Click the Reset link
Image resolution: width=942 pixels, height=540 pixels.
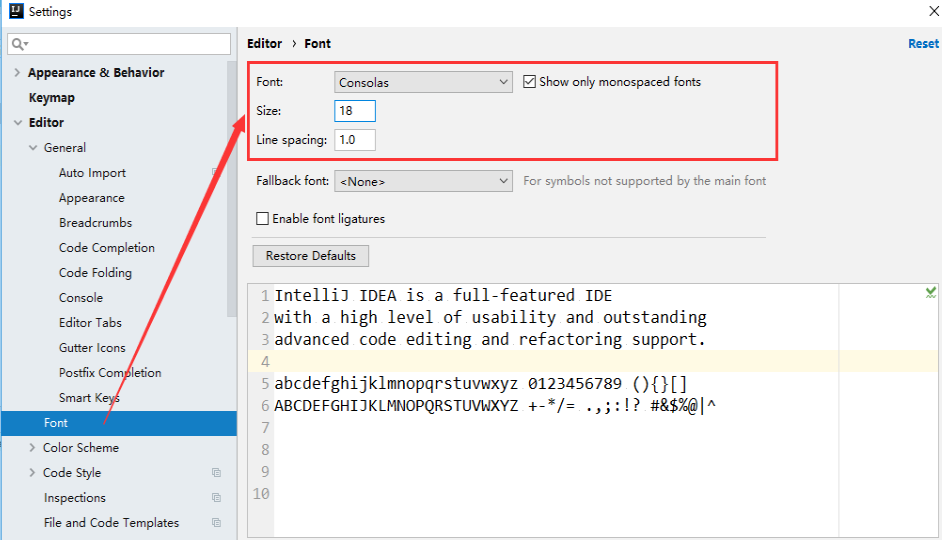pos(923,44)
